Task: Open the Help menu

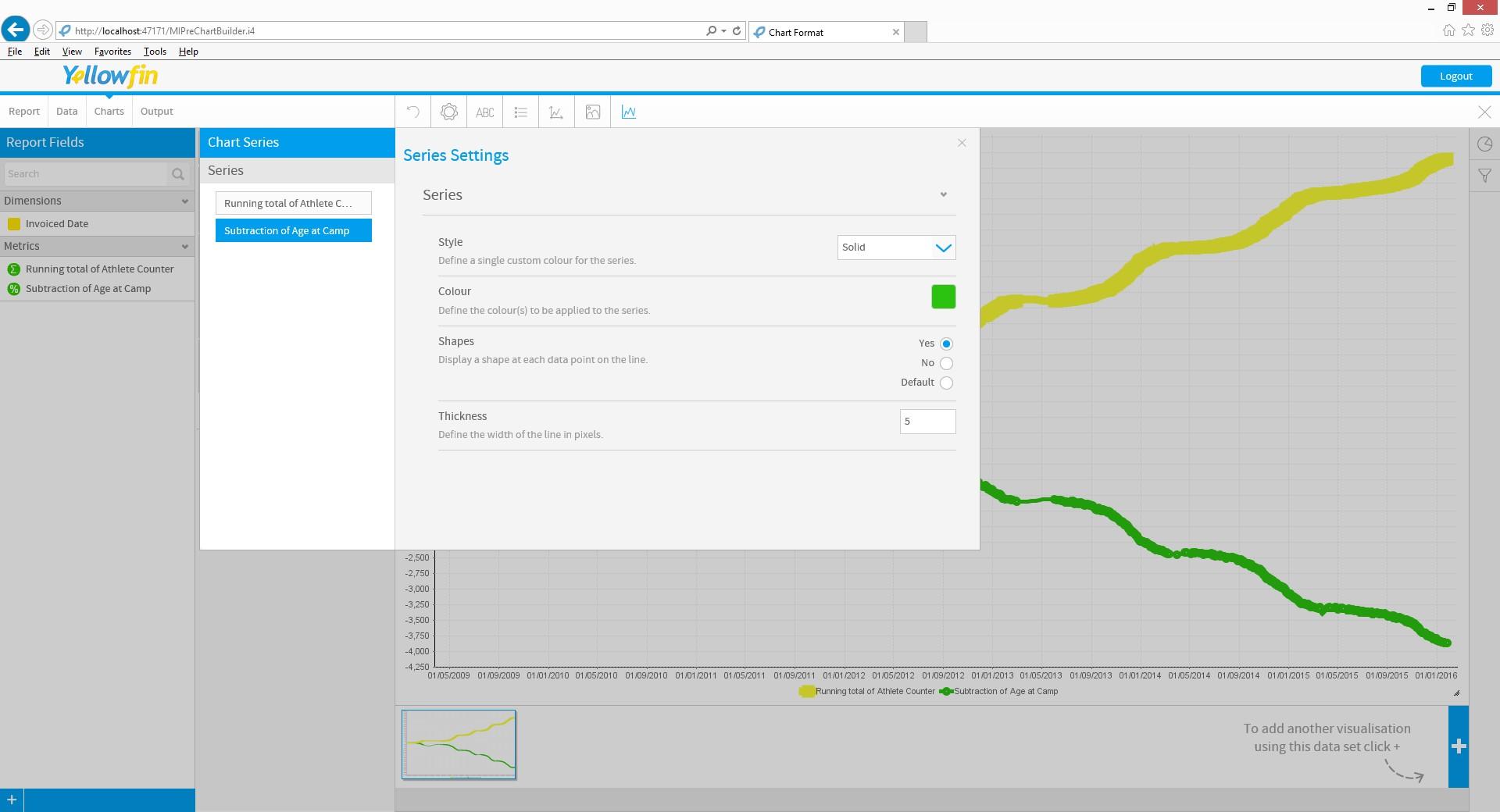Action: click(x=188, y=52)
